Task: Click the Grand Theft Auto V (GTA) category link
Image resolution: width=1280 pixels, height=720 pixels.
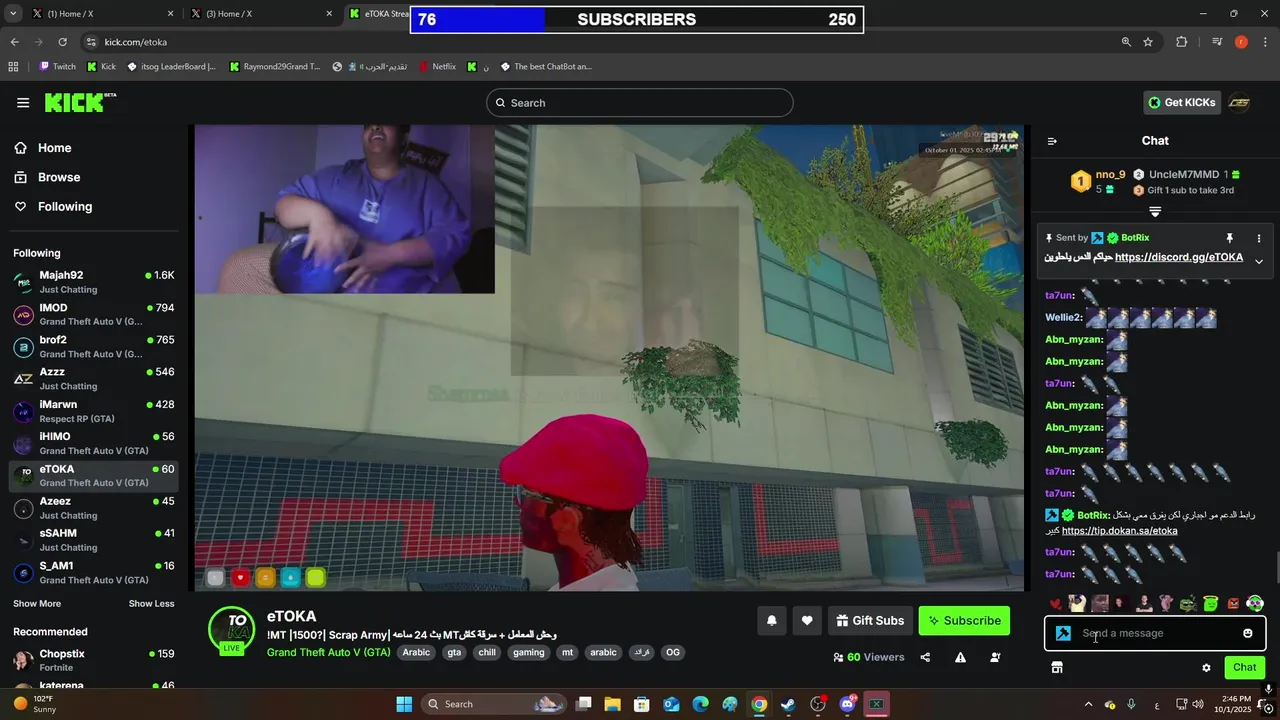Action: pos(328,652)
